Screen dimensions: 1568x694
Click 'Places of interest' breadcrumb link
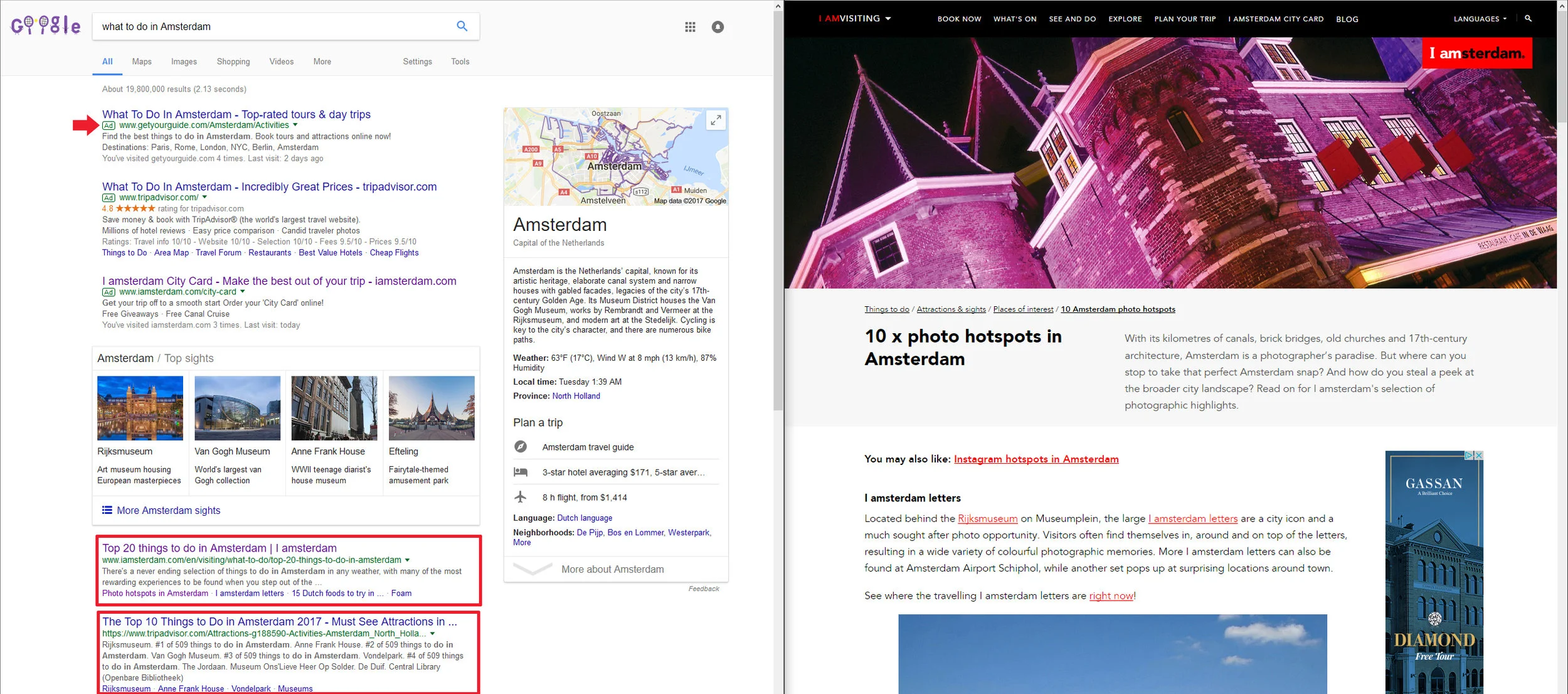[1023, 309]
